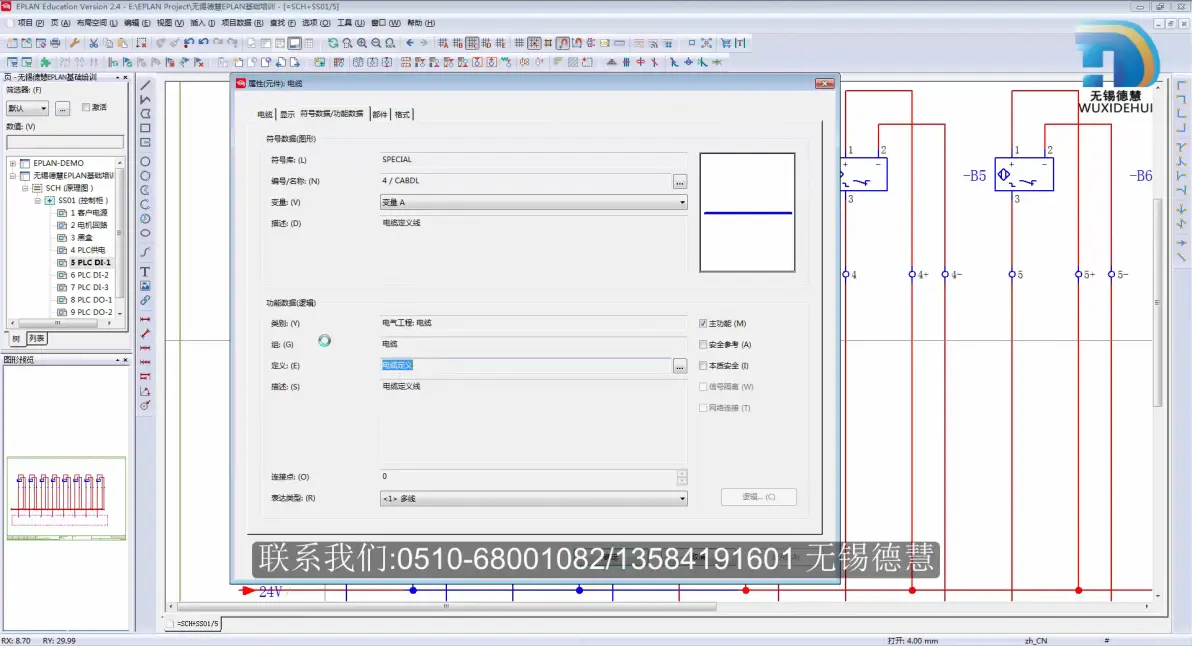
Task: Click the canvas horizontal scrollbar
Action: (x=445, y=606)
